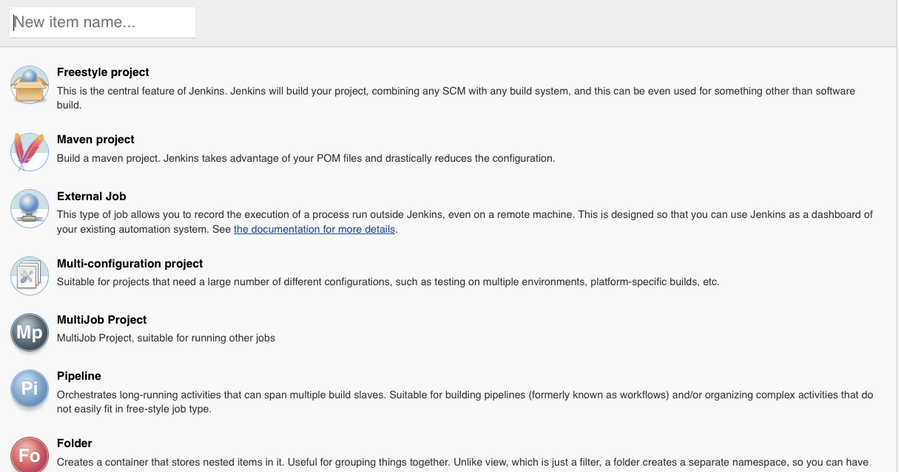Pick the Folder item type heading
Screen dimensions: 899x472
[x=74, y=443]
